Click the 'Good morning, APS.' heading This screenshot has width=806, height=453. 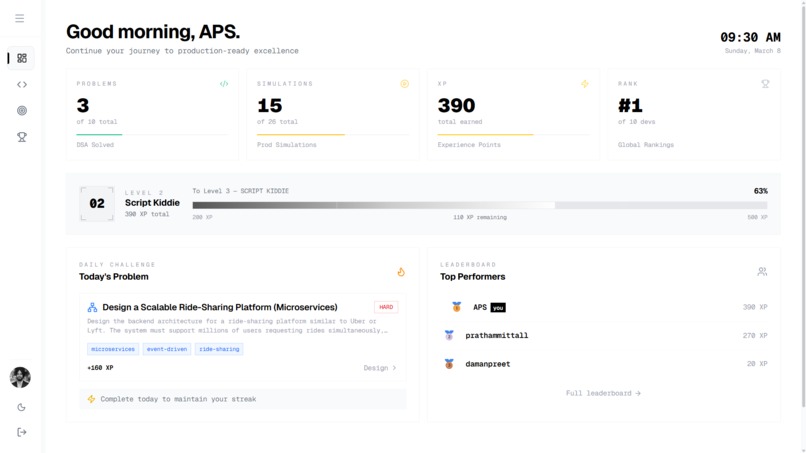click(x=153, y=31)
